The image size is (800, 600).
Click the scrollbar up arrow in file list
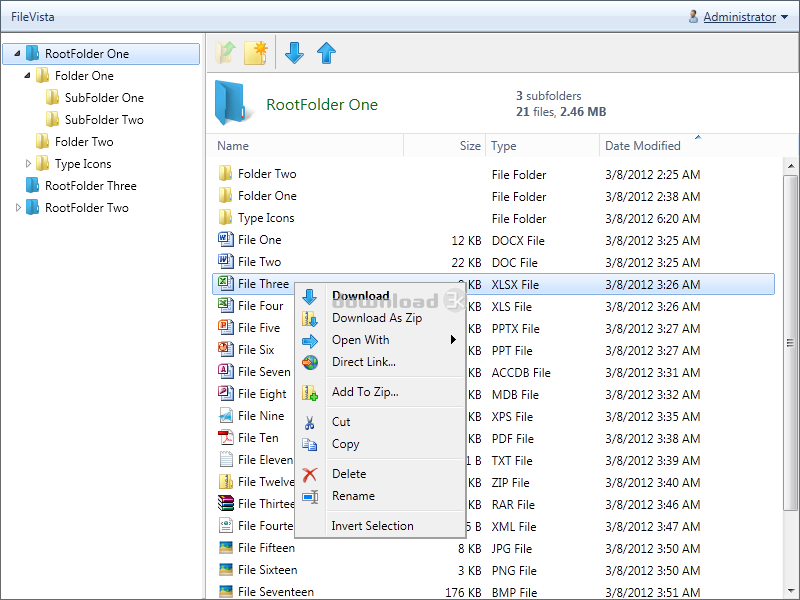tap(790, 166)
